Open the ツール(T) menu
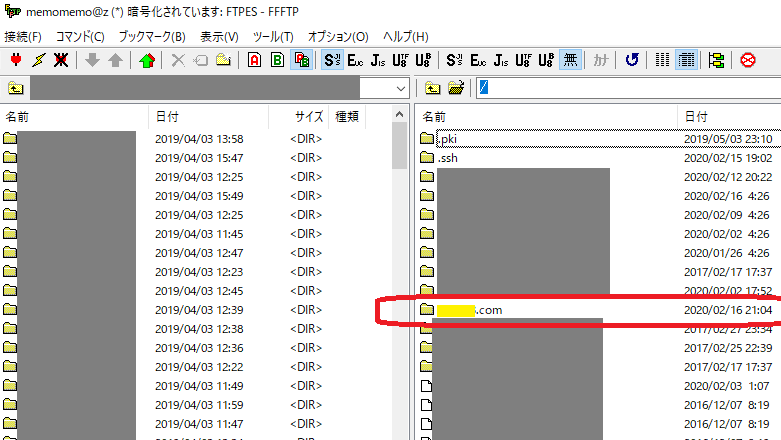This screenshot has height=440, width=781. [272, 36]
